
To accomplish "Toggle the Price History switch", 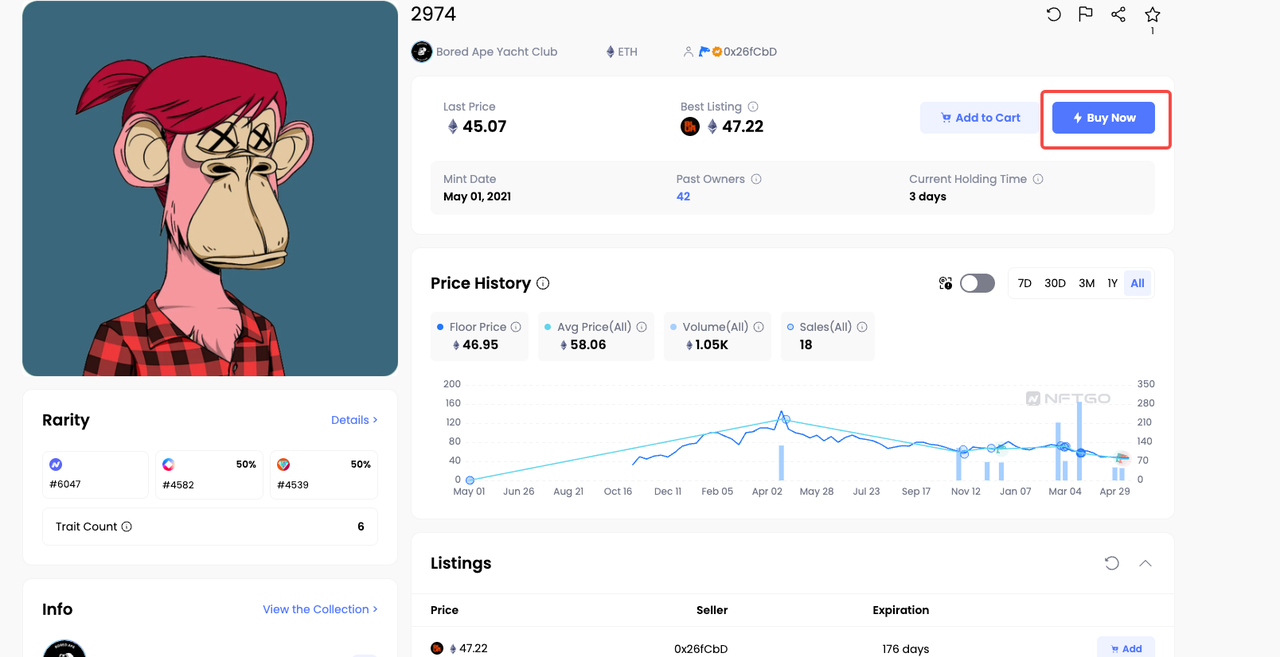I will point(977,283).
